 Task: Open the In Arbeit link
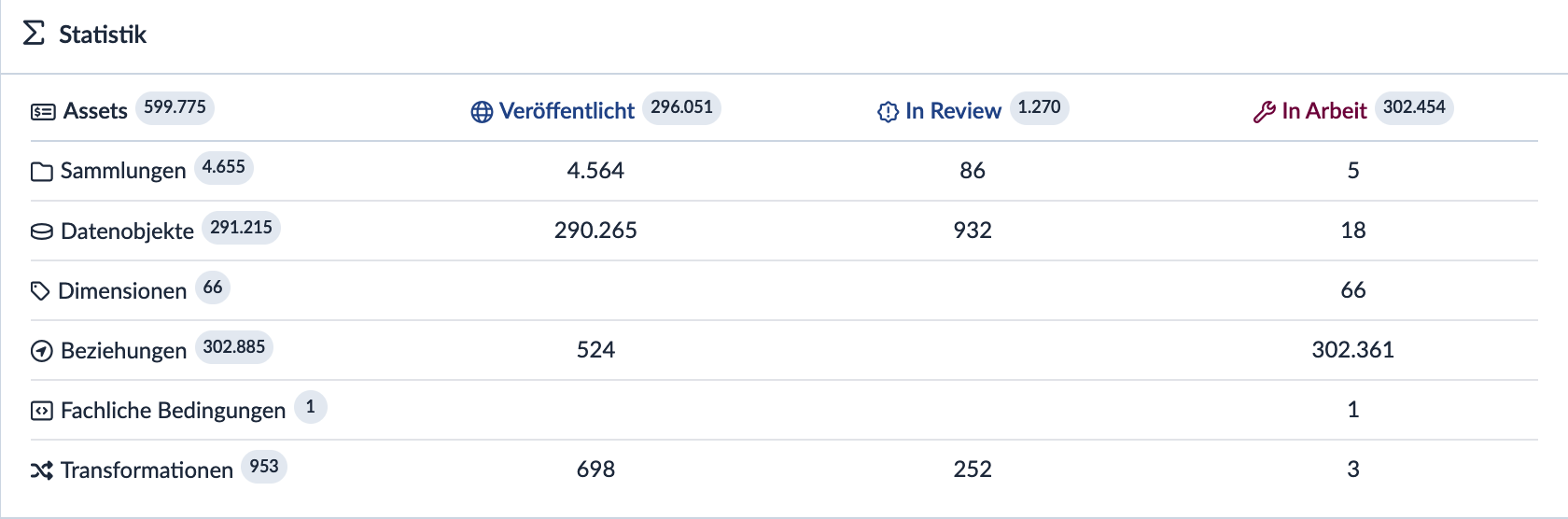pyautogui.click(x=1323, y=111)
